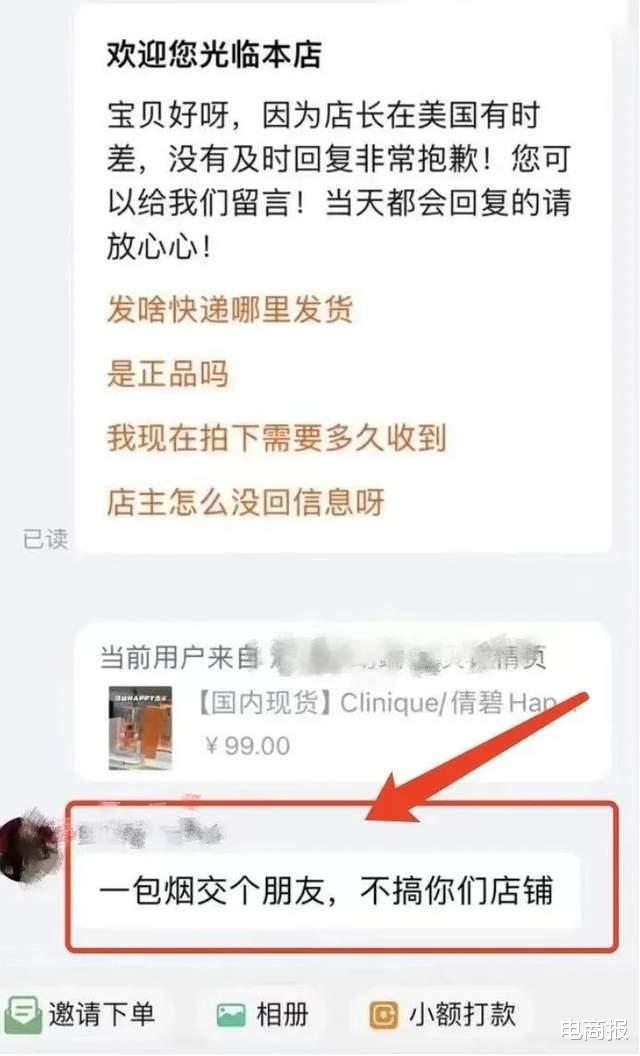Select the 相册 label

pos(282,1015)
